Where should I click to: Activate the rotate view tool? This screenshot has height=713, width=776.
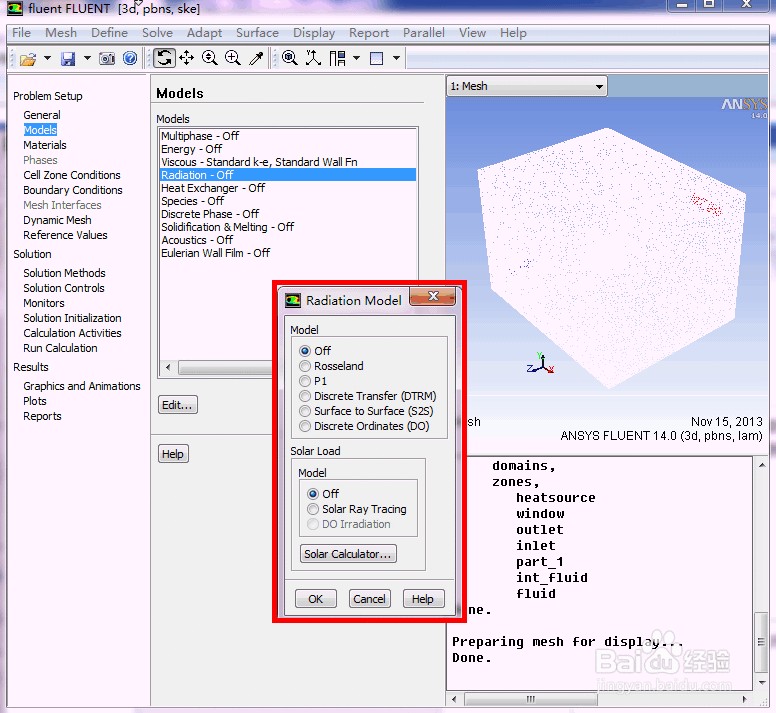tap(164, 58)
